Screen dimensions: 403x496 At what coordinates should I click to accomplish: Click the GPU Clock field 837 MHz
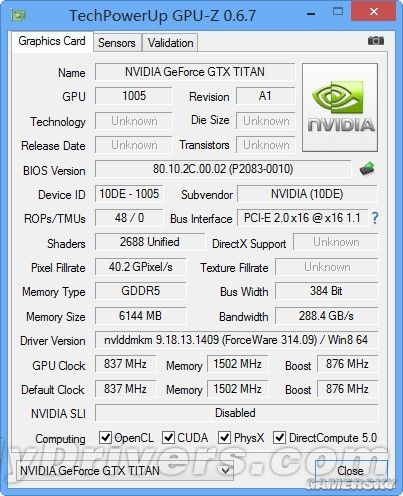[125, 364]
